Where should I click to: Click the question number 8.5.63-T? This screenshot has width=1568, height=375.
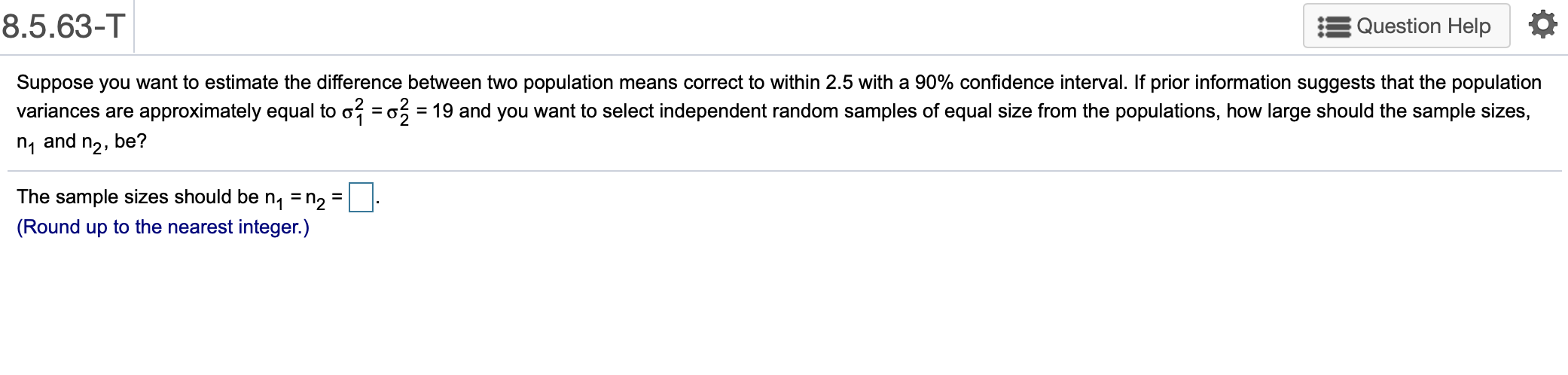pos(63,27)
